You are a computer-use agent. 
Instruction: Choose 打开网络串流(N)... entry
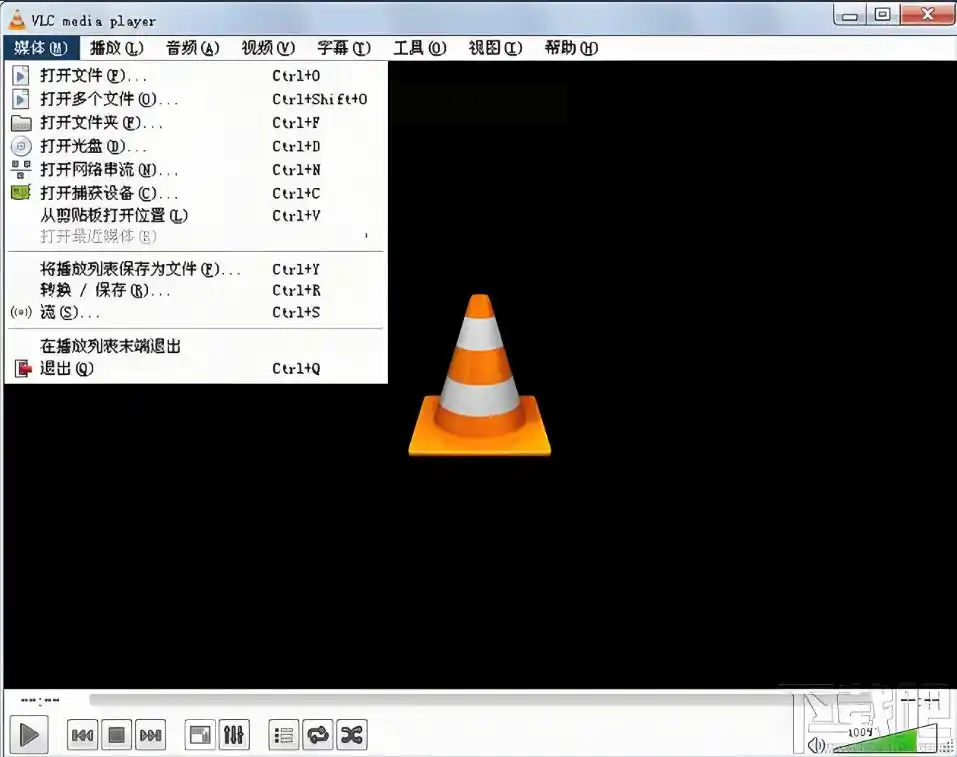tap(196, 170)
